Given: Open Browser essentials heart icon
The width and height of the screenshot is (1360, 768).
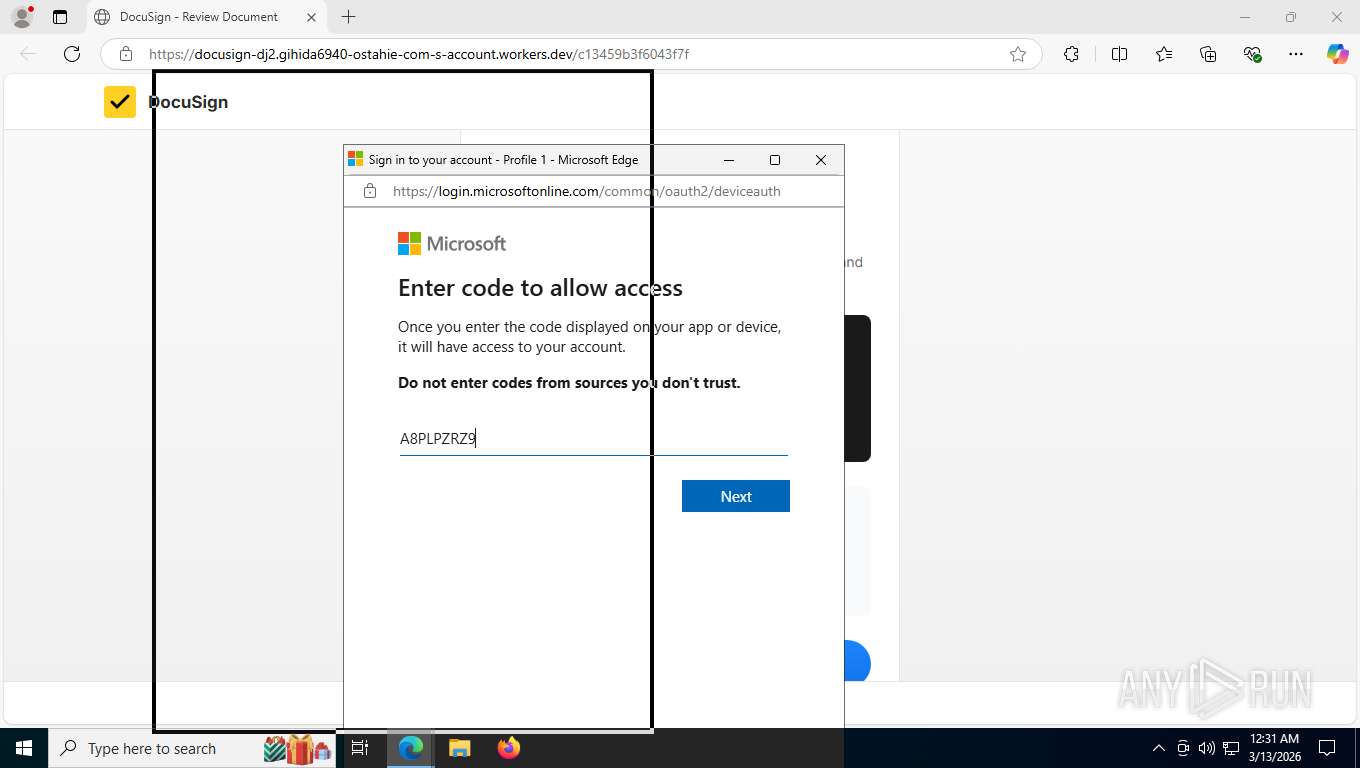Looking at the screenshot, I should pyautogui.click(x=1252, y=54).
